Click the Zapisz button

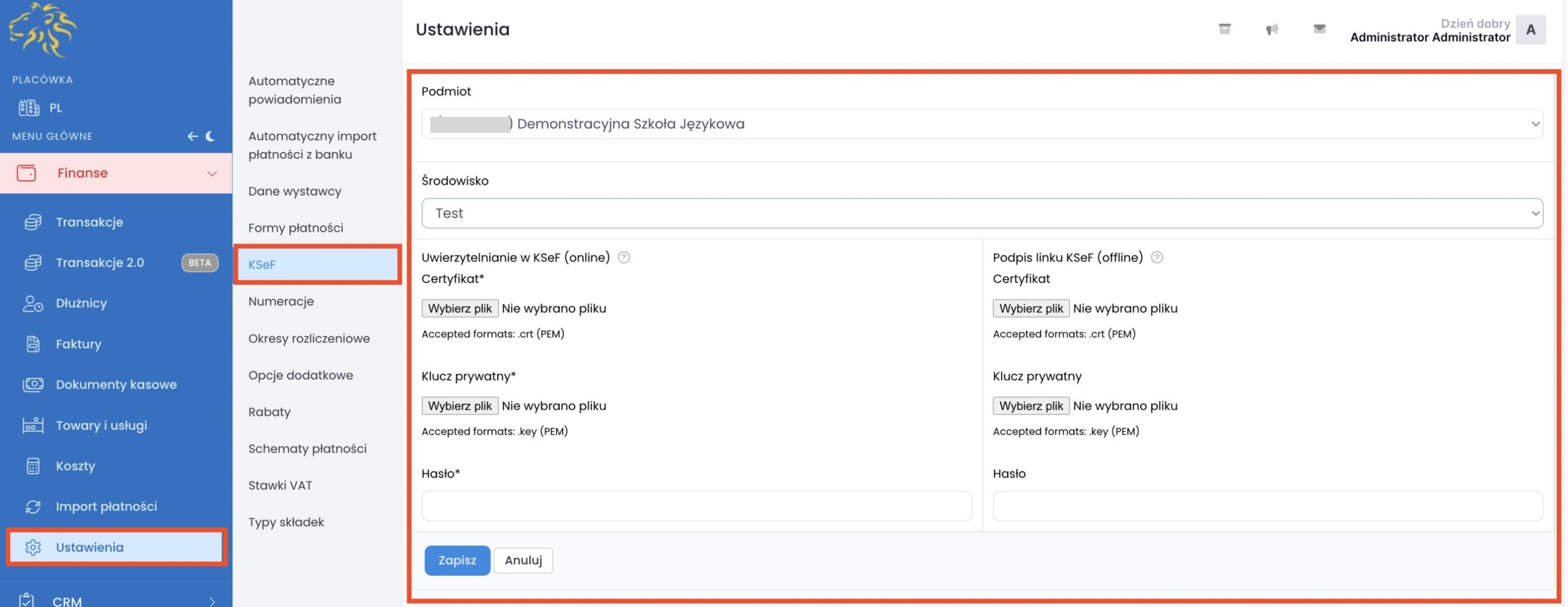[457, 560]
